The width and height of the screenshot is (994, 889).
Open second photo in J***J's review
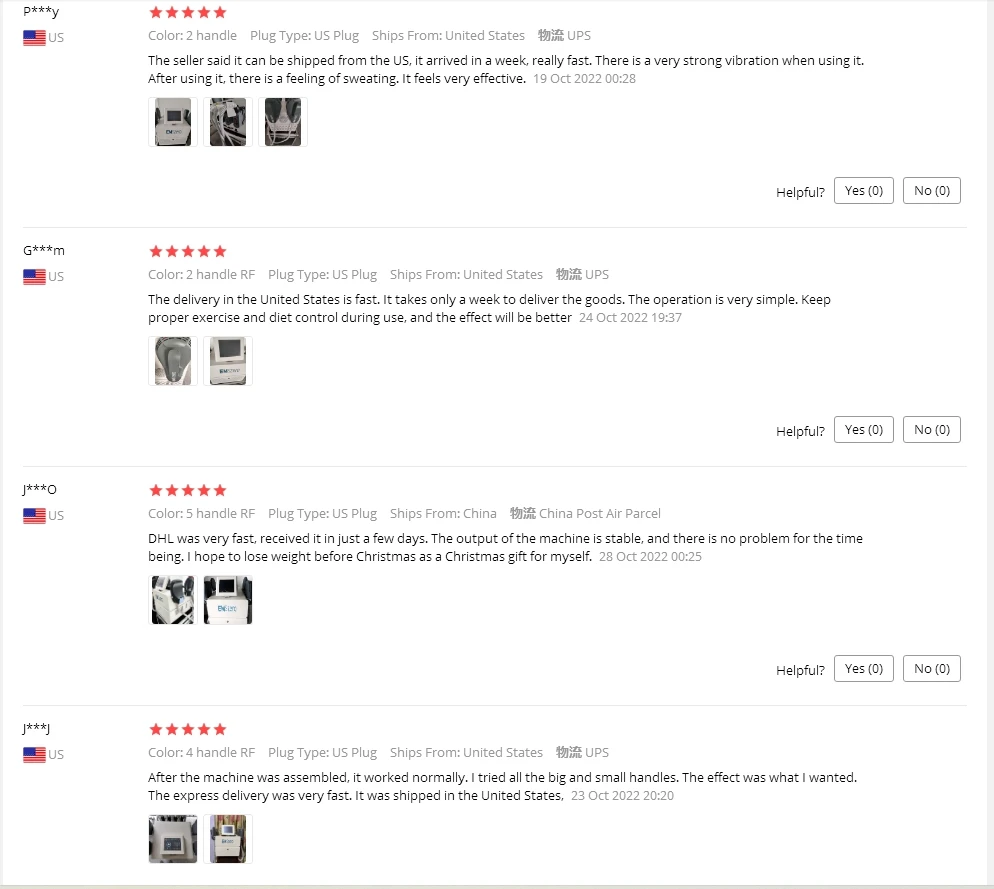coord(228,839)
